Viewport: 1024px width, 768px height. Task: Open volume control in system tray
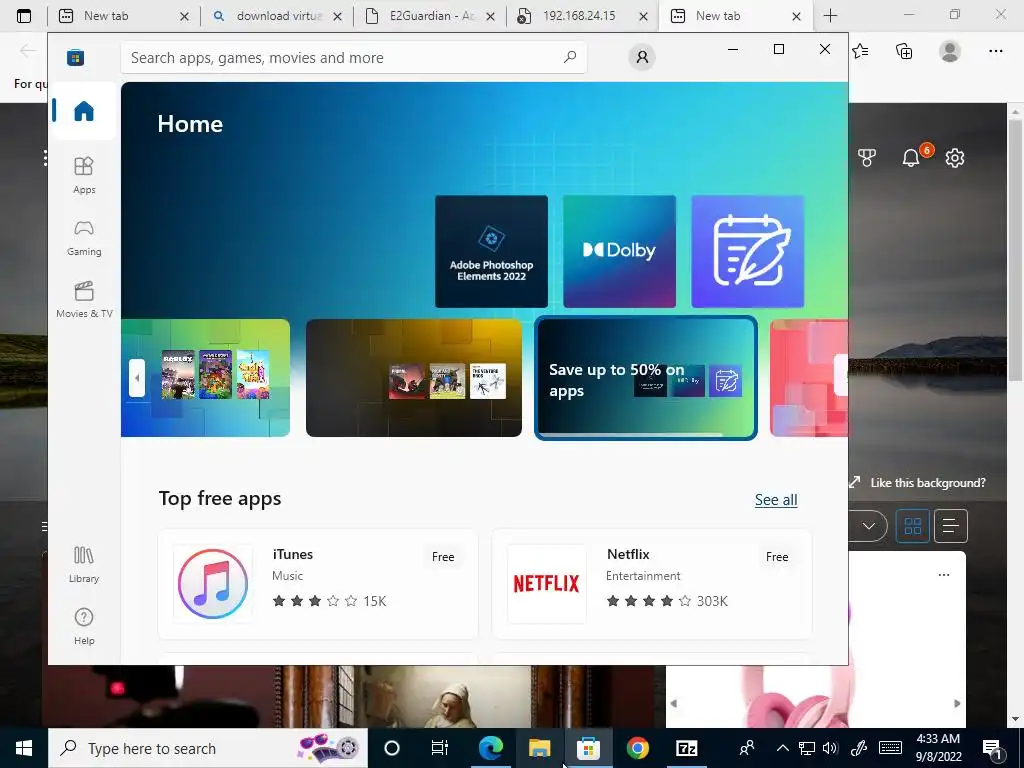830,748
